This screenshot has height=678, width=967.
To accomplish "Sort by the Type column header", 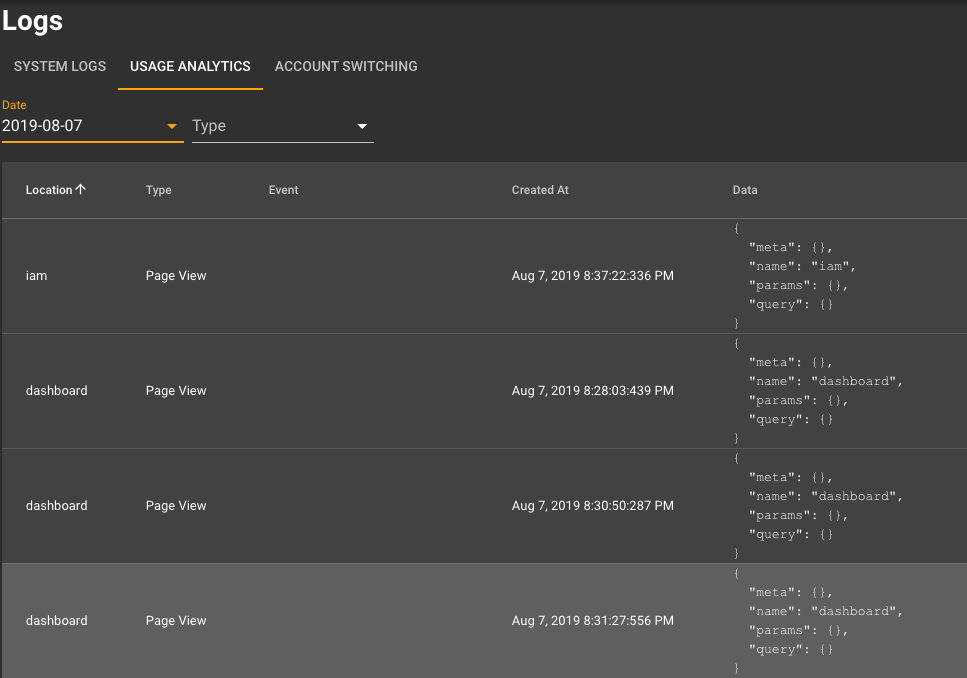I will point(158,190).
